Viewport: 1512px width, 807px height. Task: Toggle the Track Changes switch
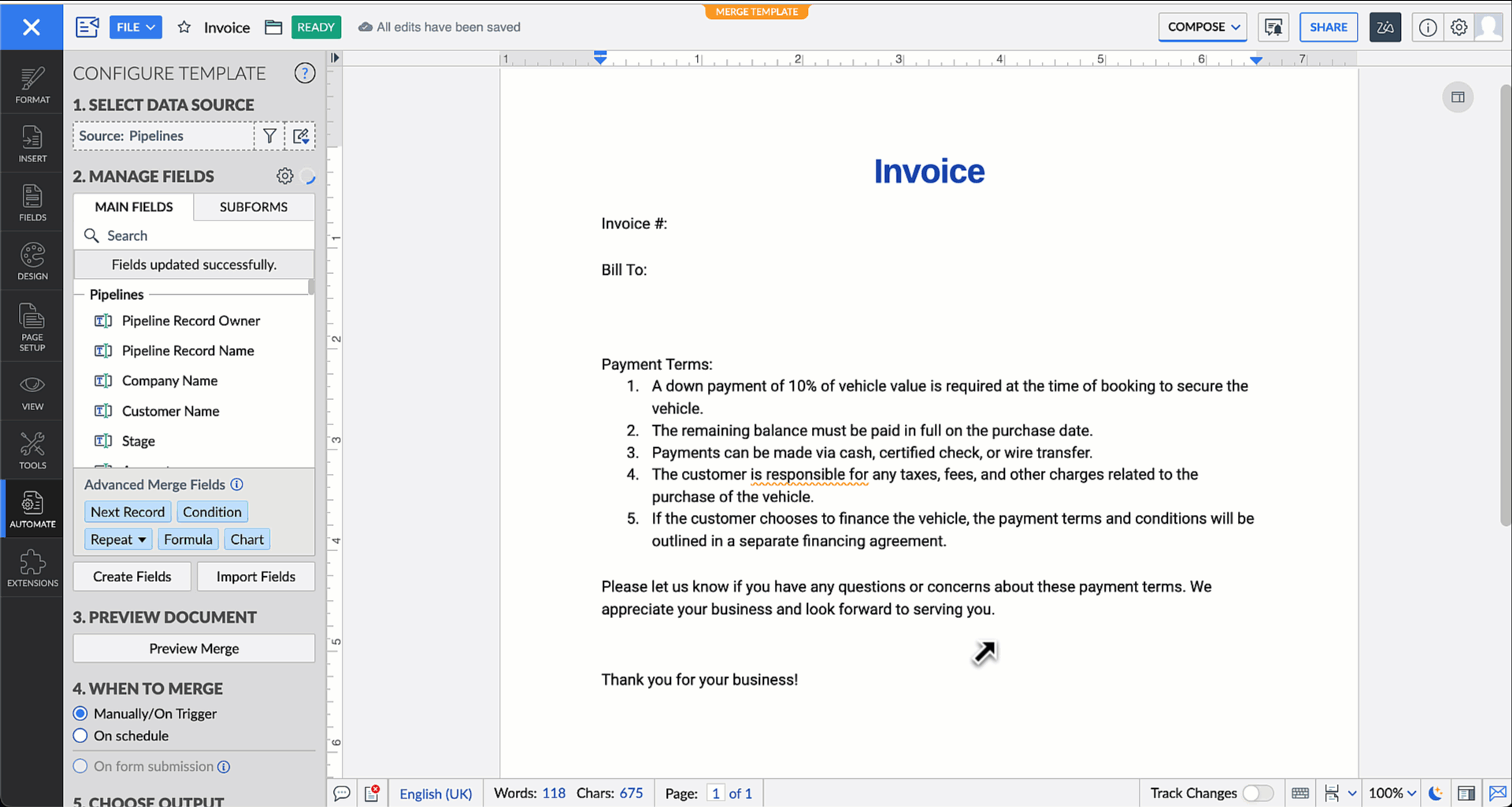point(1258,793)
